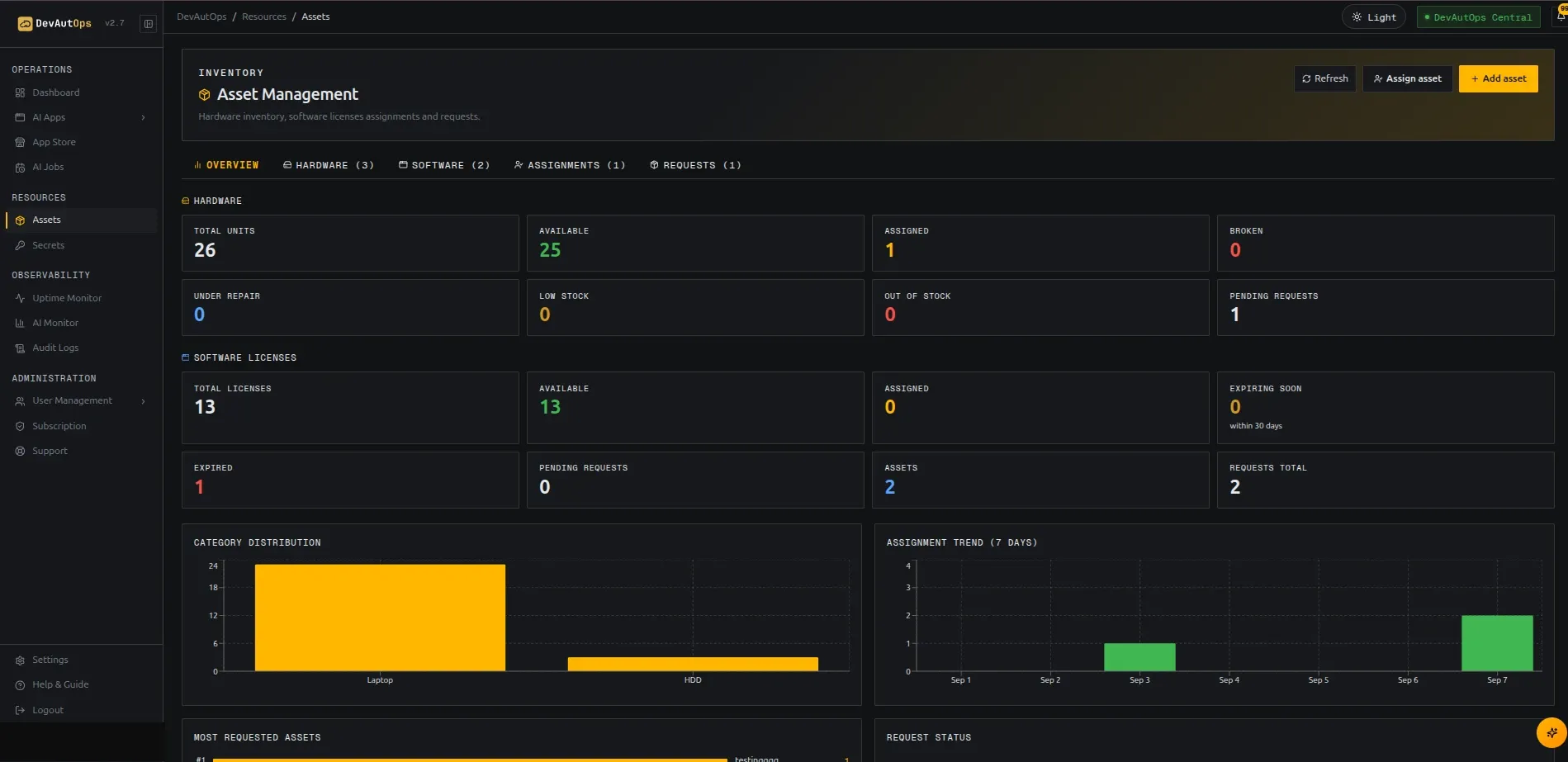Image resolution: width=1568 pixels, height=762 pixels.
Task: Toggle the Light theme switch
Action: [x=1373, y=17]
